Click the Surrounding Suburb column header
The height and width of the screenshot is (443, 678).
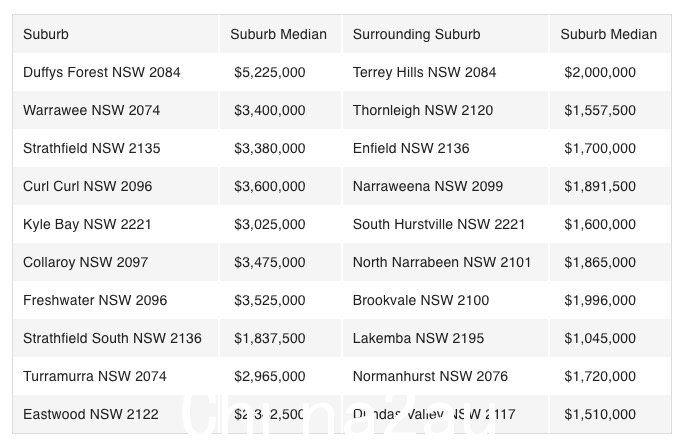416,34
